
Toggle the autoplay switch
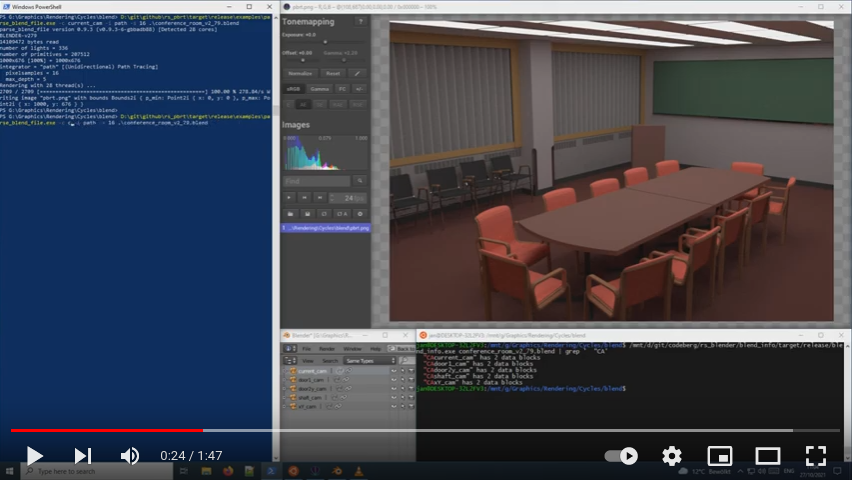point(621,456)
